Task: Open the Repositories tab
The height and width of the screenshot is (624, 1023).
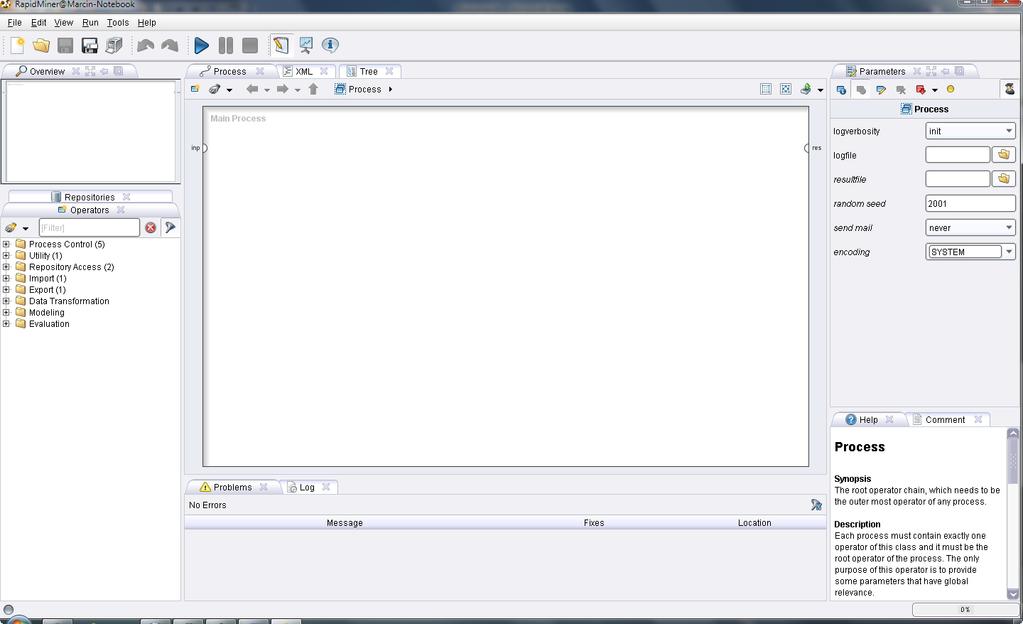Action: pos(89,197)
